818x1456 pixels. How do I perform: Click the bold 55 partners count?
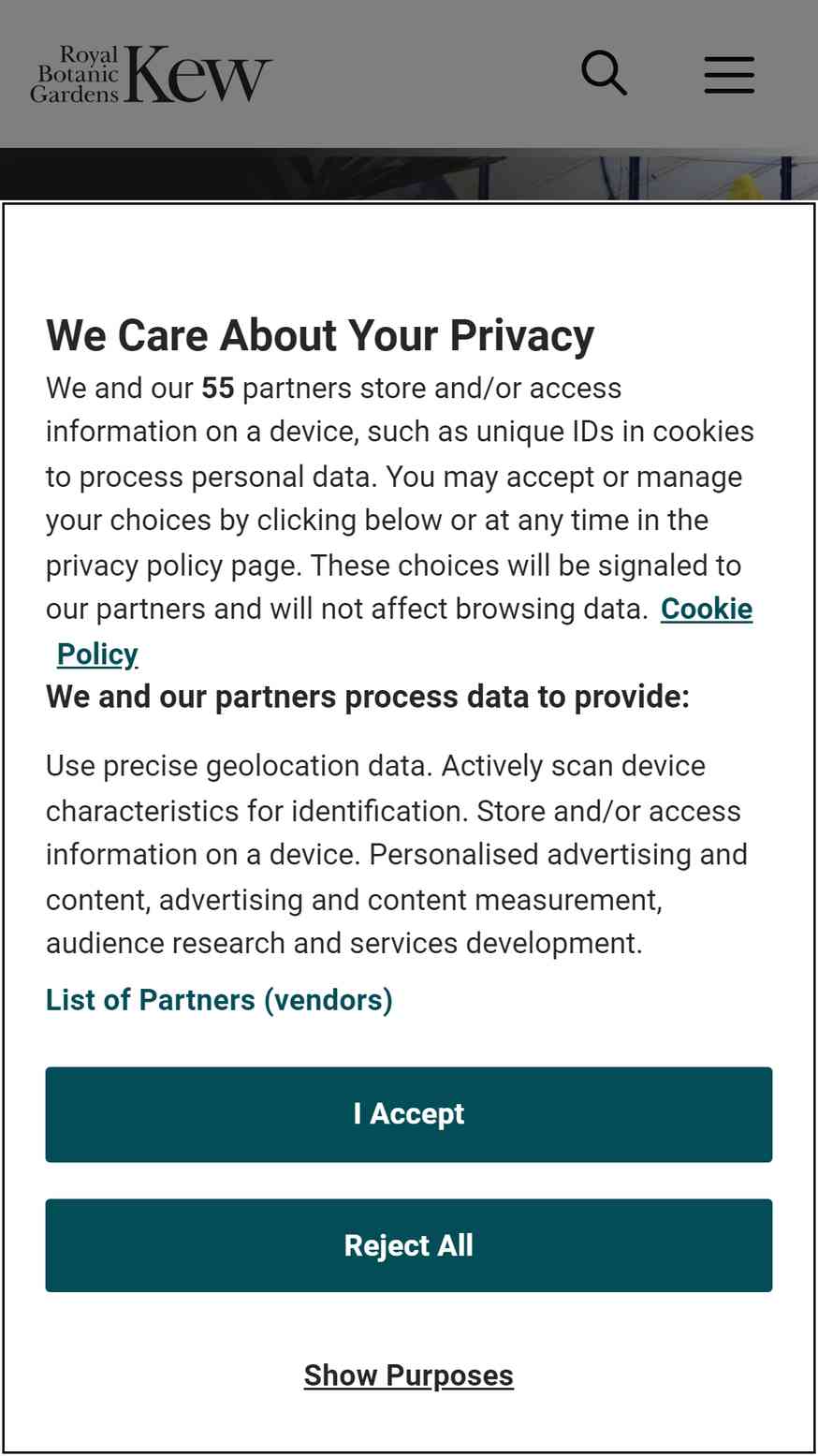point(218,388)
